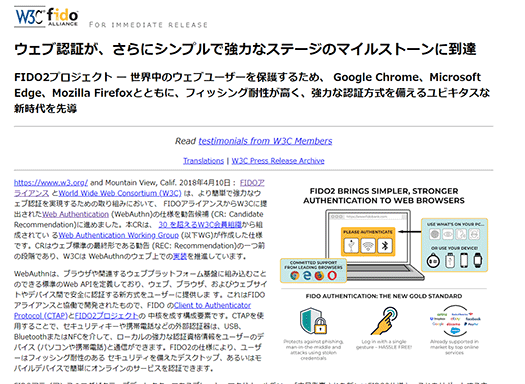Click the FIDO Alliance logo

click(63, 17)
